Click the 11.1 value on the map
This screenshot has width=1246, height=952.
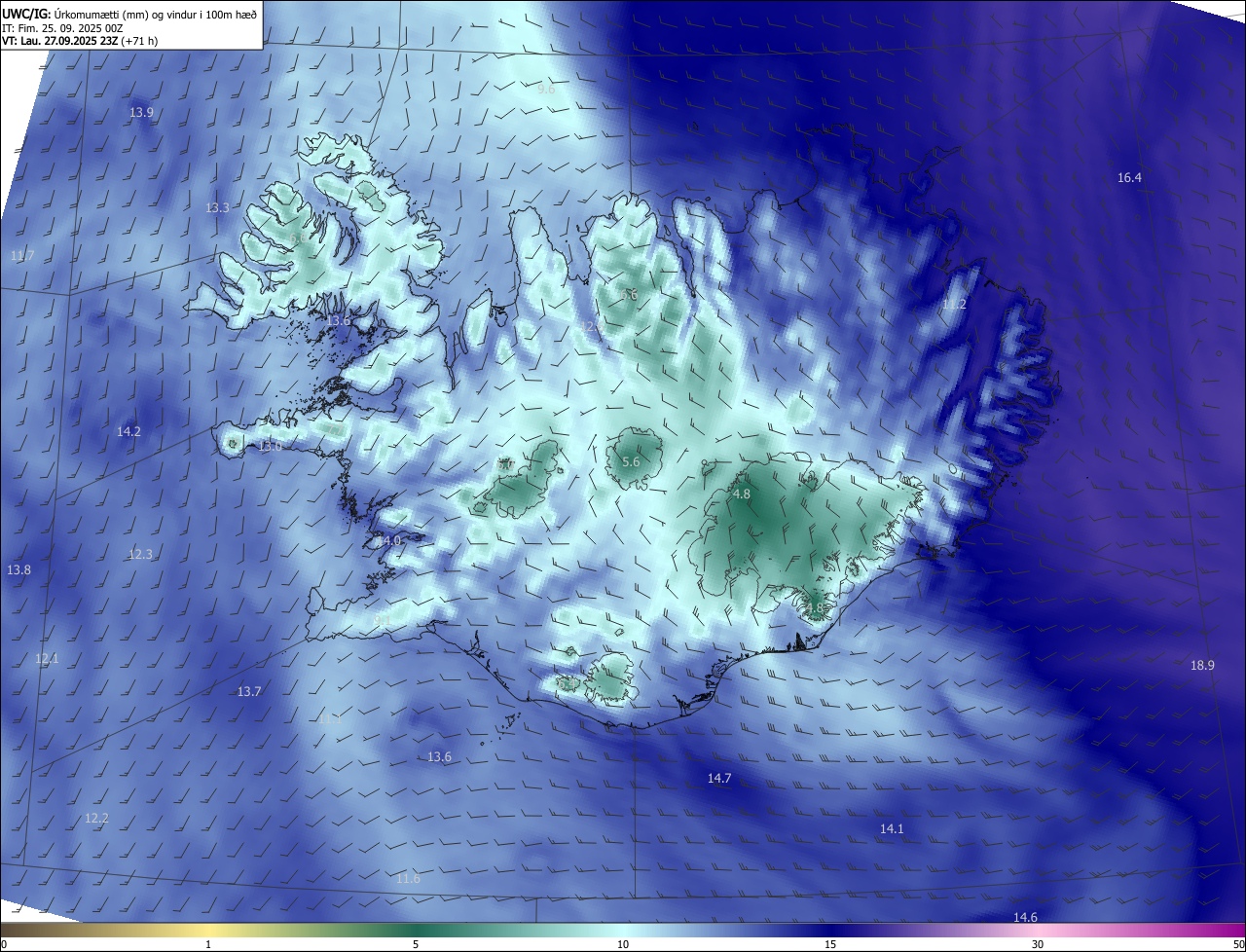[x=331, y=719]
